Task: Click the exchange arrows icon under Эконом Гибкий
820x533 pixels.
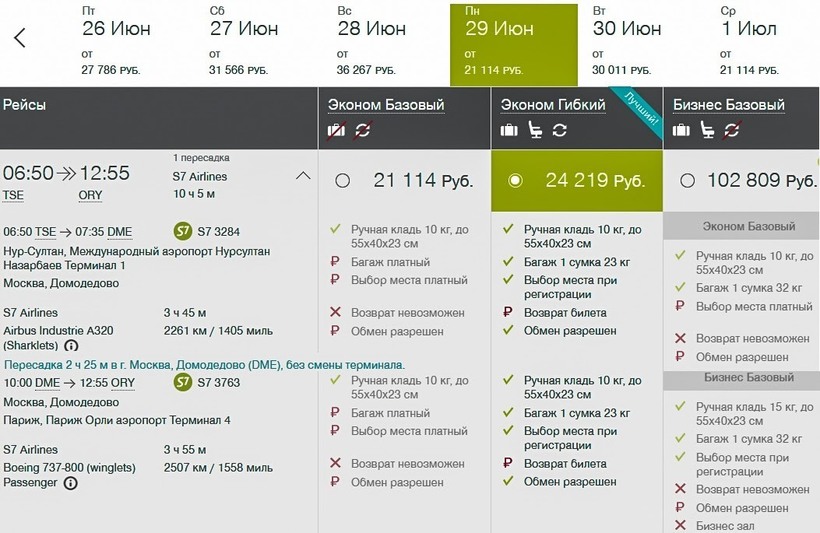Action: pos(559,130)
